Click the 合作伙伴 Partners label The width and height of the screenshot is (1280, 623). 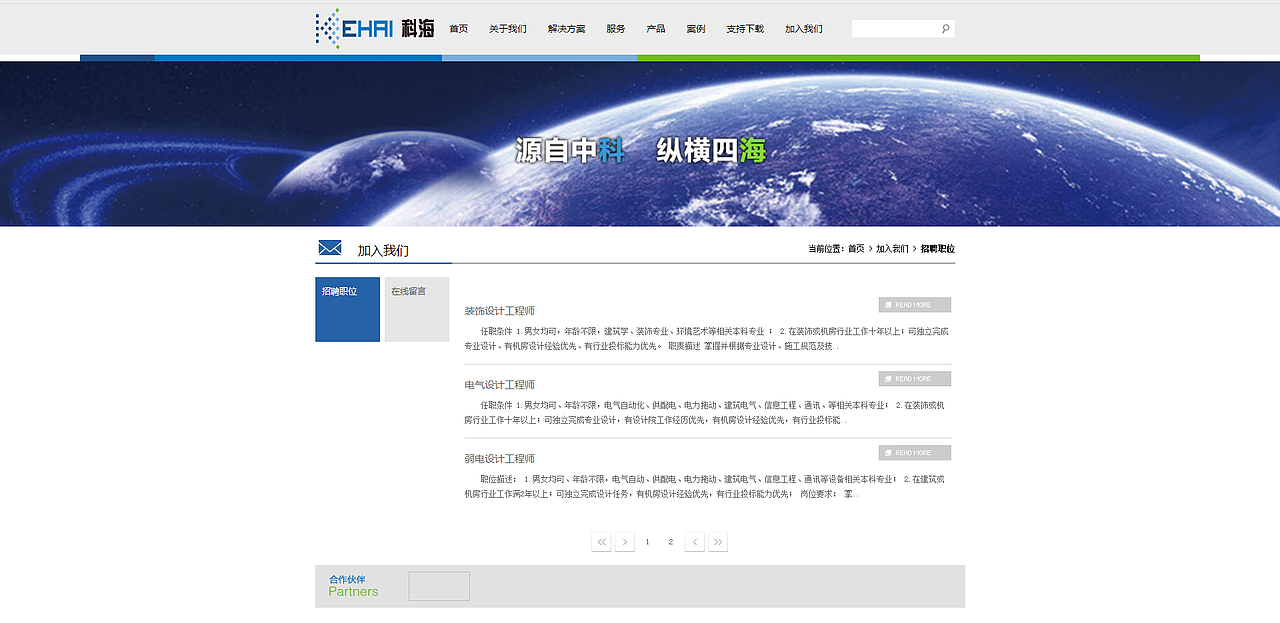(354, 586)
